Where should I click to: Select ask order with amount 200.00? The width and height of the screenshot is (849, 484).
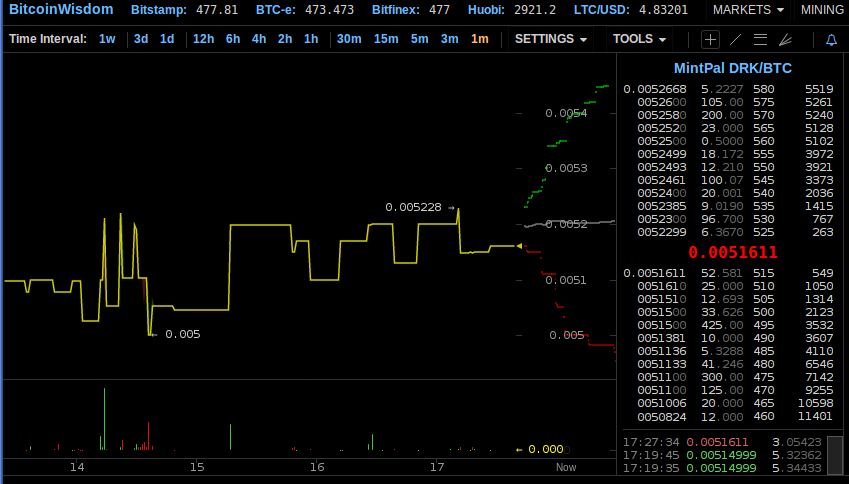[728, 115]
